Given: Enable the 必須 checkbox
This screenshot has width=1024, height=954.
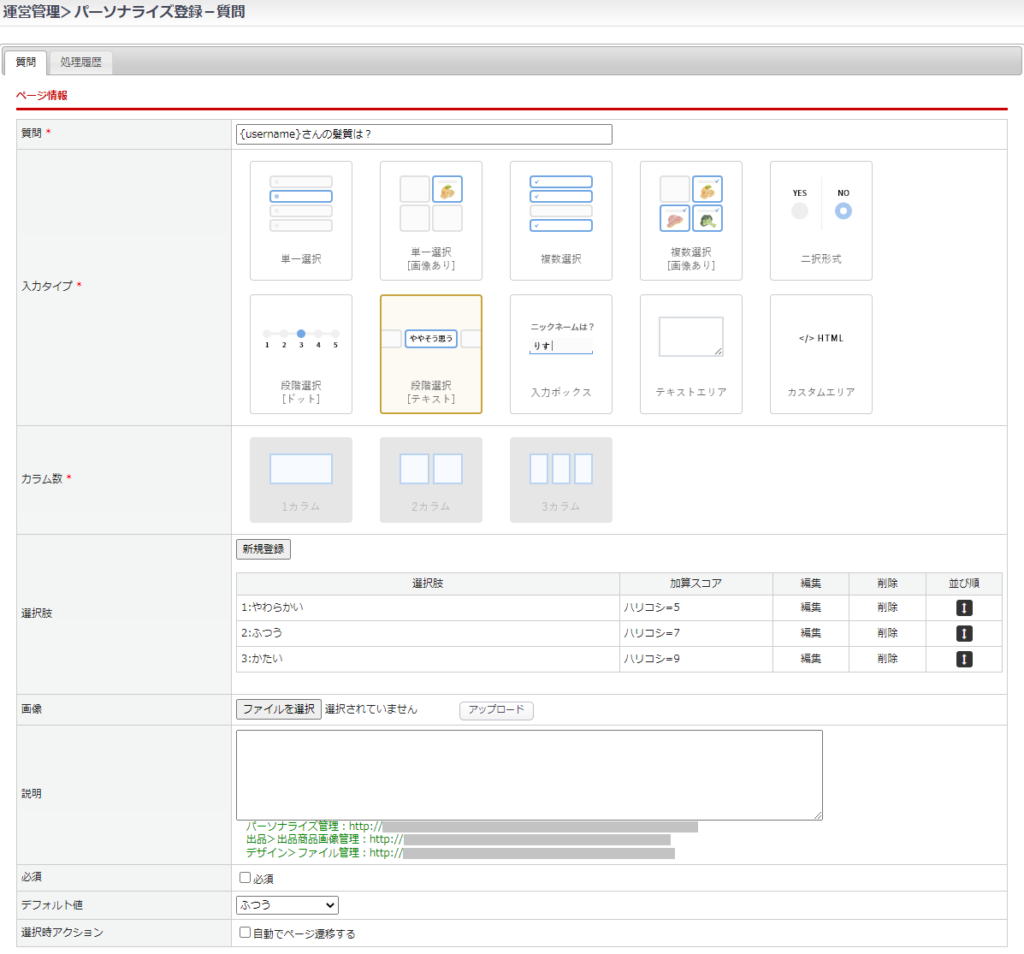Looking at the screenshot, I should pyautogui.click(x=245, y=878).
